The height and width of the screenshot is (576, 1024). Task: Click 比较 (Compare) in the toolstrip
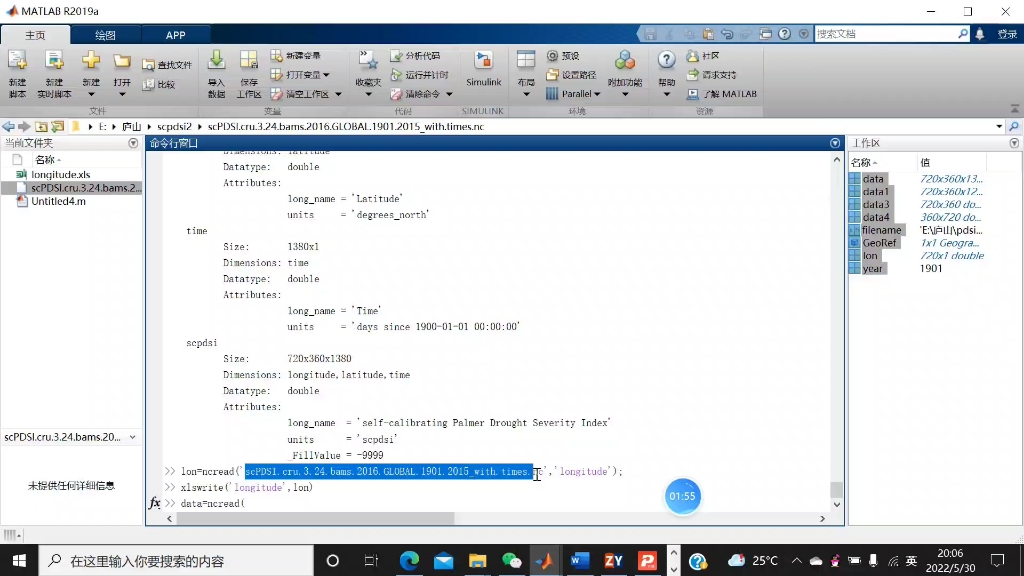tap(159, 84)
